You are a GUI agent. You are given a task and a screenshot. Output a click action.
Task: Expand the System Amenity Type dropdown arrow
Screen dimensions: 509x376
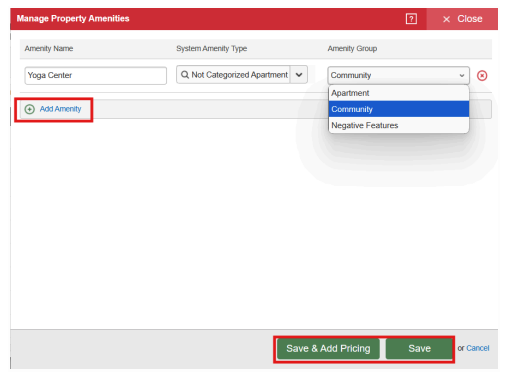click(299, 75)
